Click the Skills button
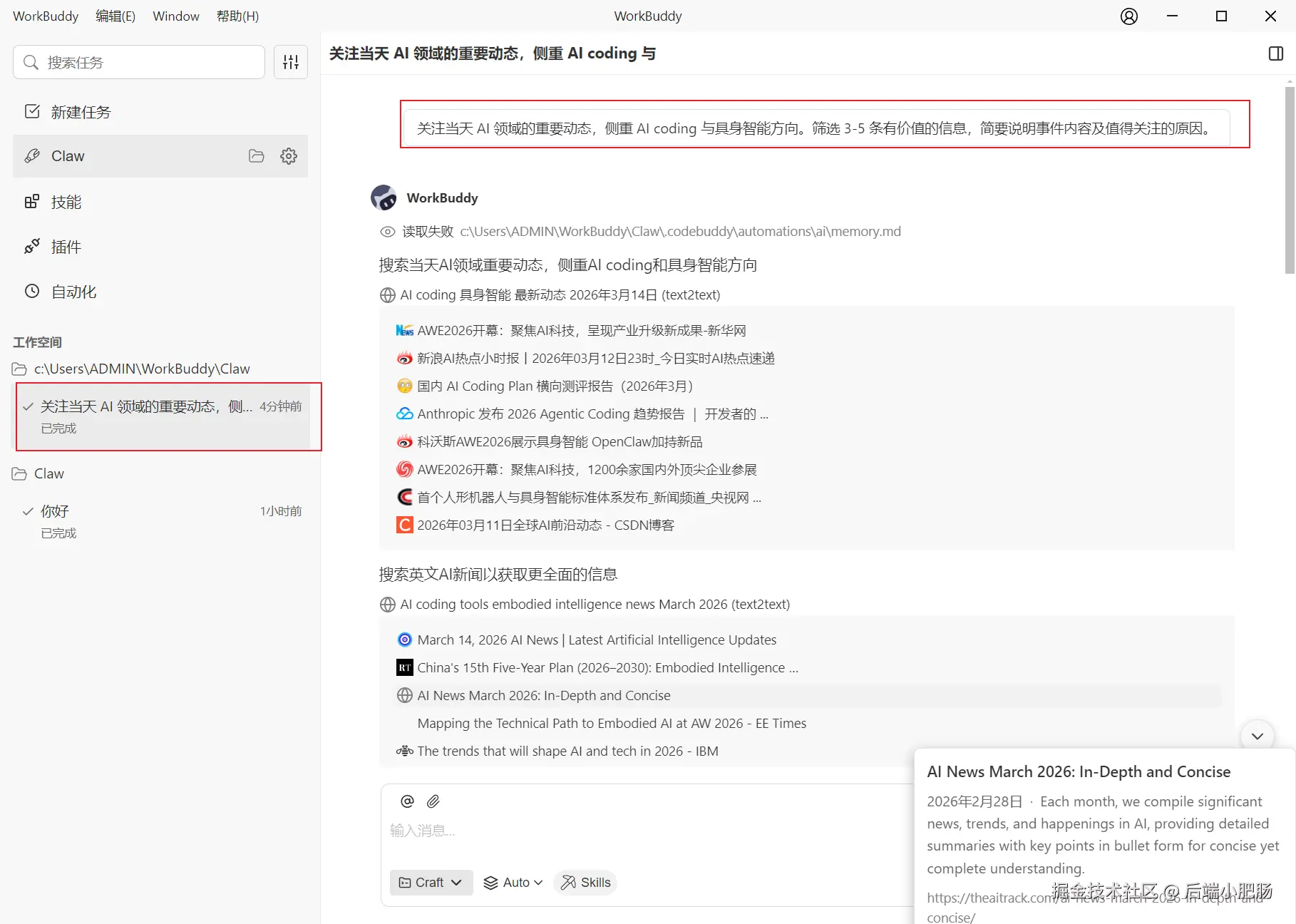1296x924 pixels. (x=585, y=883)
